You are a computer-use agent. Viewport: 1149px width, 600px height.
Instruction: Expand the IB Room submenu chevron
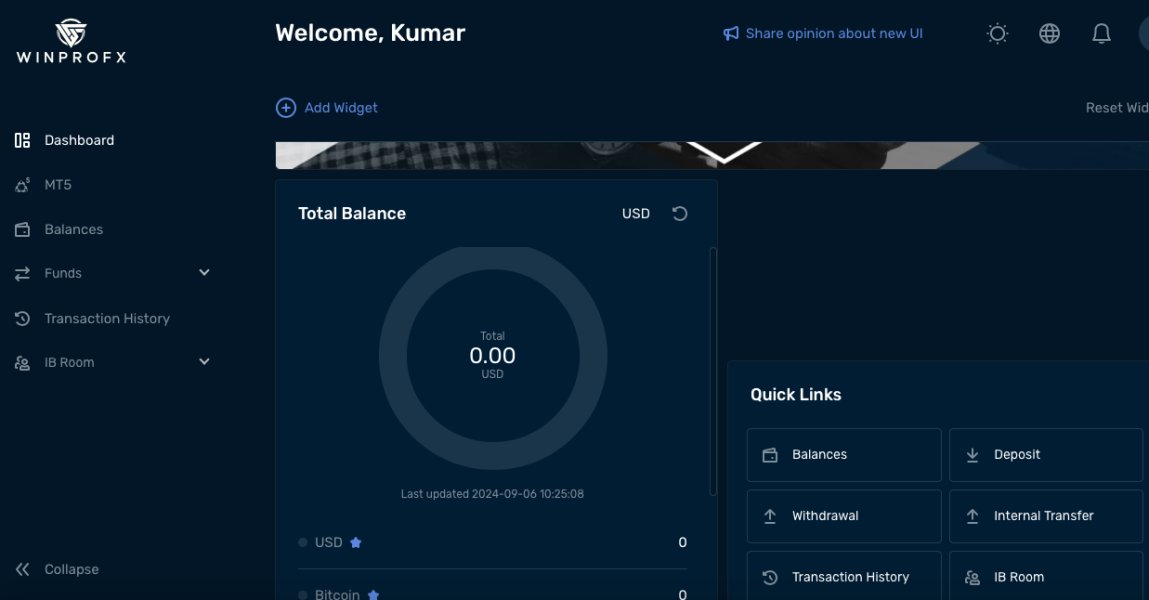(x=204, y=361)
